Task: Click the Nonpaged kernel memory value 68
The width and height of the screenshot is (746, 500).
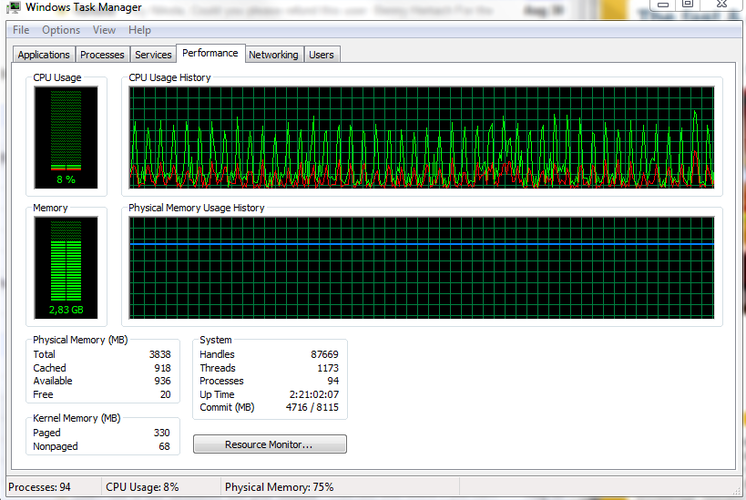Action: click(x=164, y=446)
